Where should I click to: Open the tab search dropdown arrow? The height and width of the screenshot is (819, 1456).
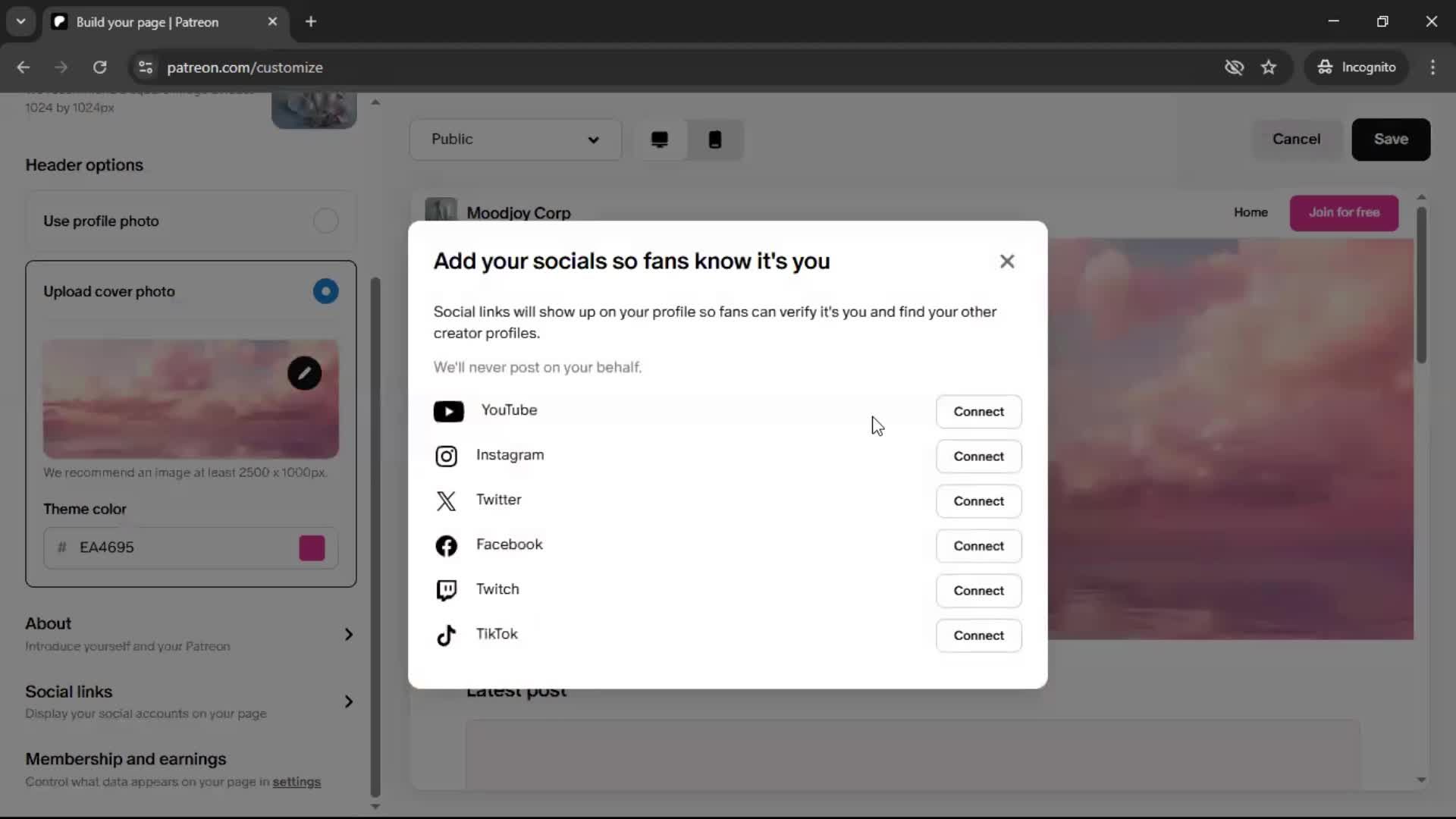tap(21, 22)
